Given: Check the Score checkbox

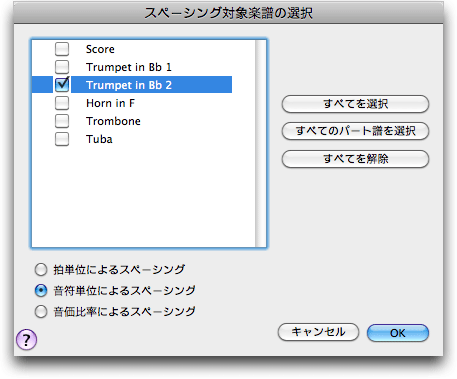Looking at the screenshot, I should pos(62,49).
